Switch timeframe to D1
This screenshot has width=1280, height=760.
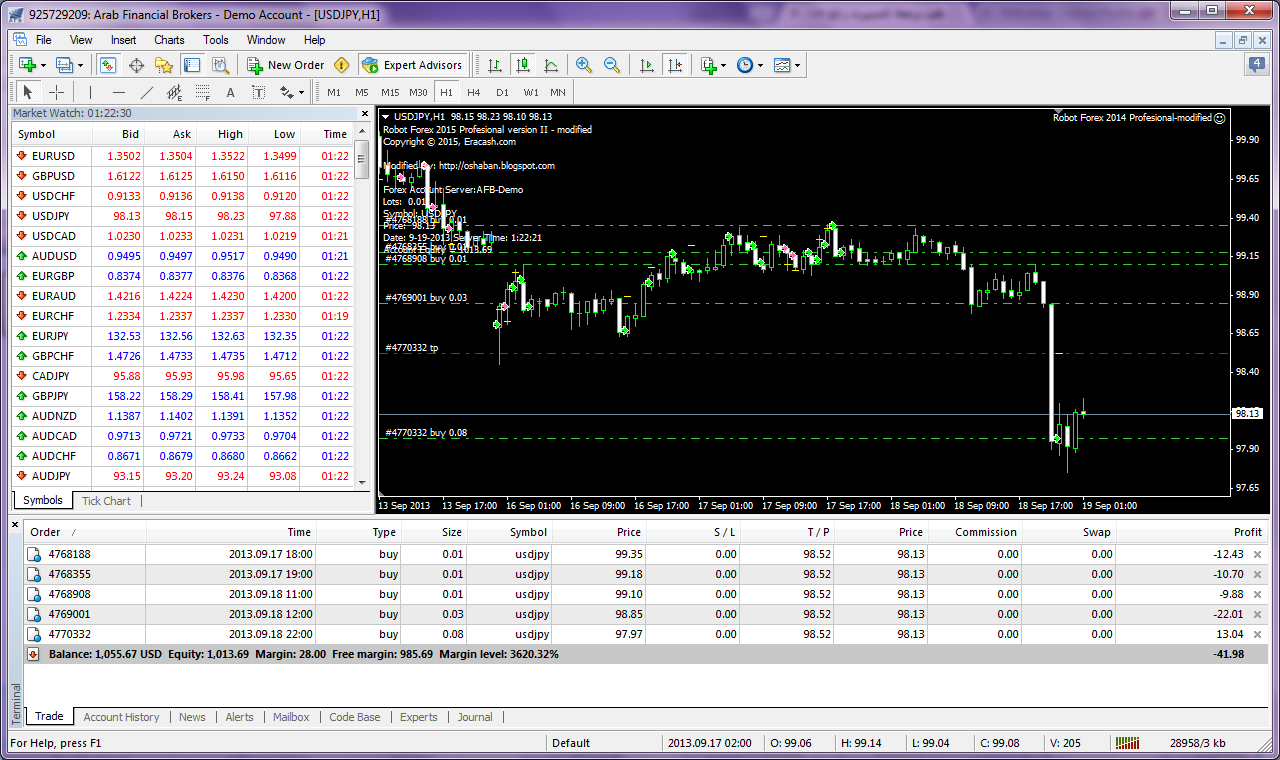coord(502,93)
